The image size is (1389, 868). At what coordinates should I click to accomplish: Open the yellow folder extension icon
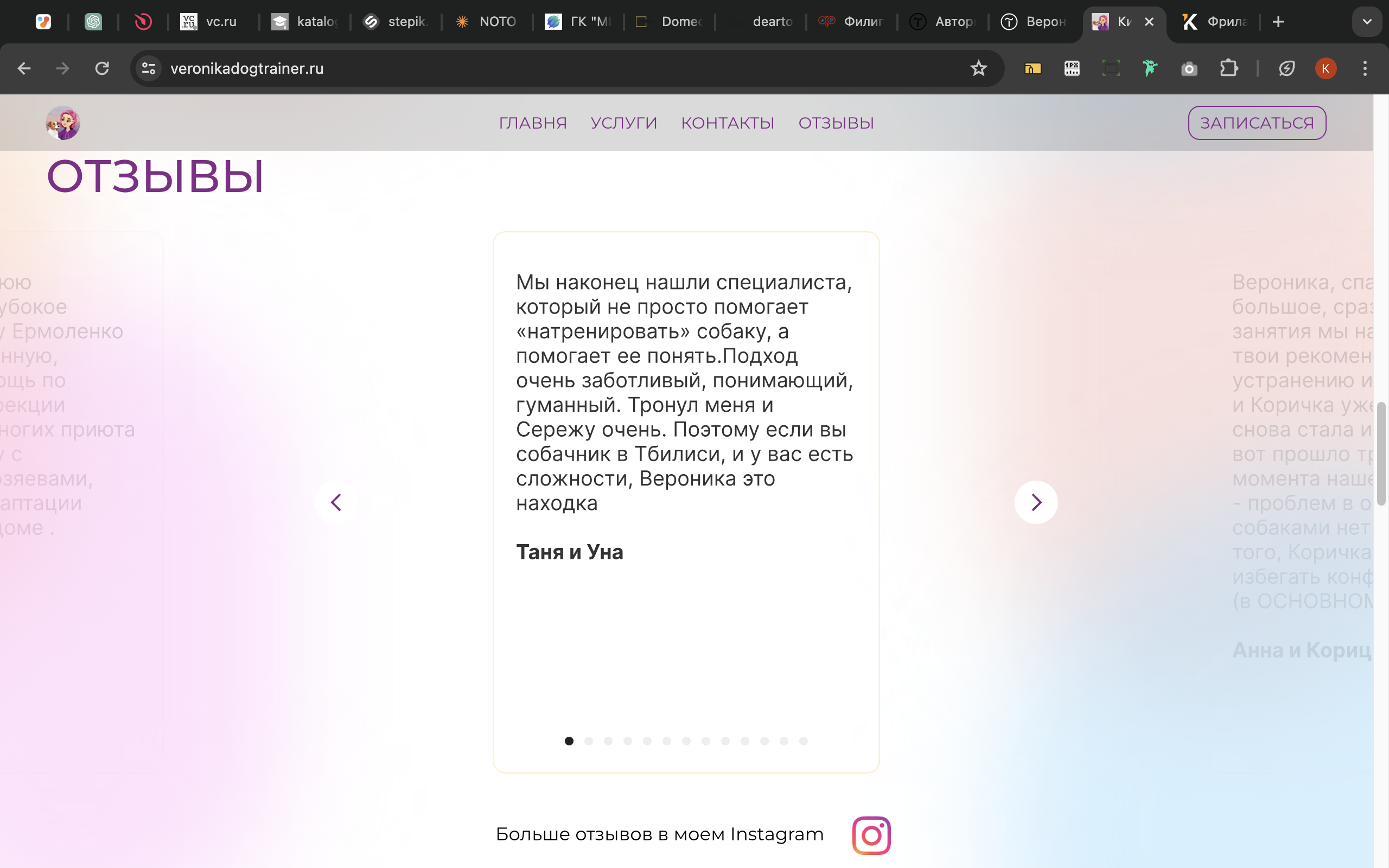tap(1033, 69)
